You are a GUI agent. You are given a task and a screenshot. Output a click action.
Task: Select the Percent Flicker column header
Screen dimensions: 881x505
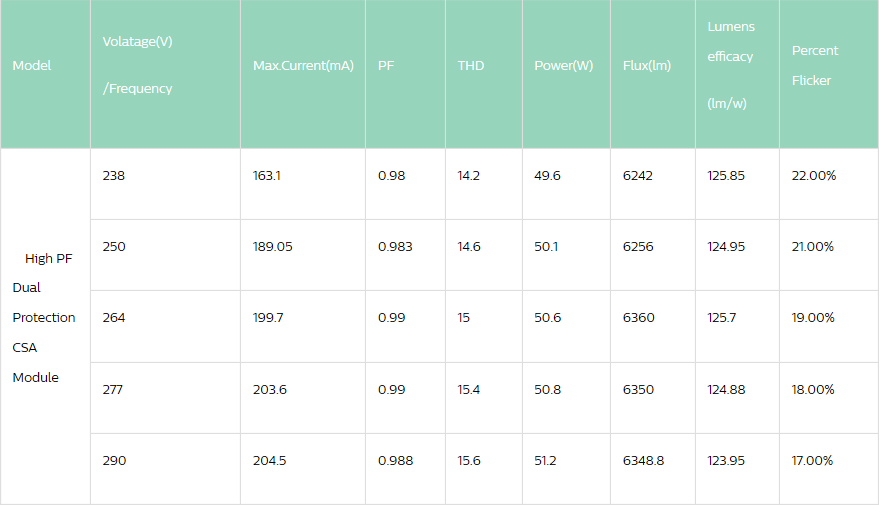814,65
